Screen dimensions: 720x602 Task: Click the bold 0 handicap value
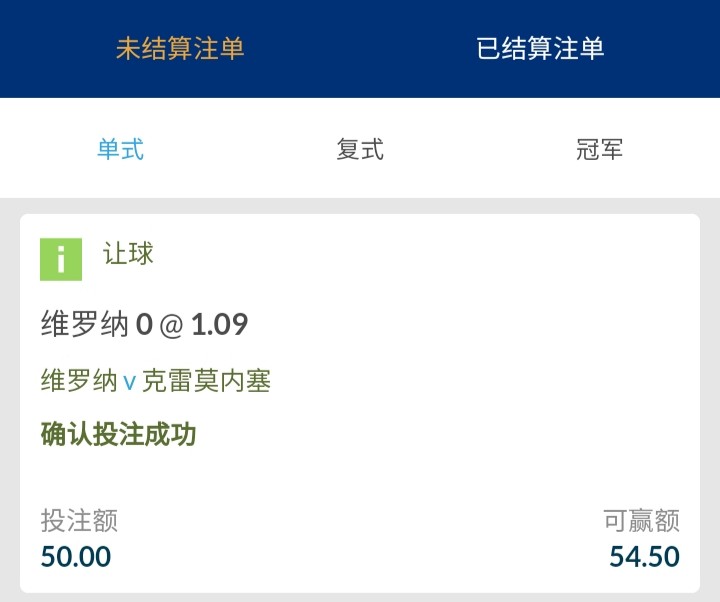(x=144, y=324)
